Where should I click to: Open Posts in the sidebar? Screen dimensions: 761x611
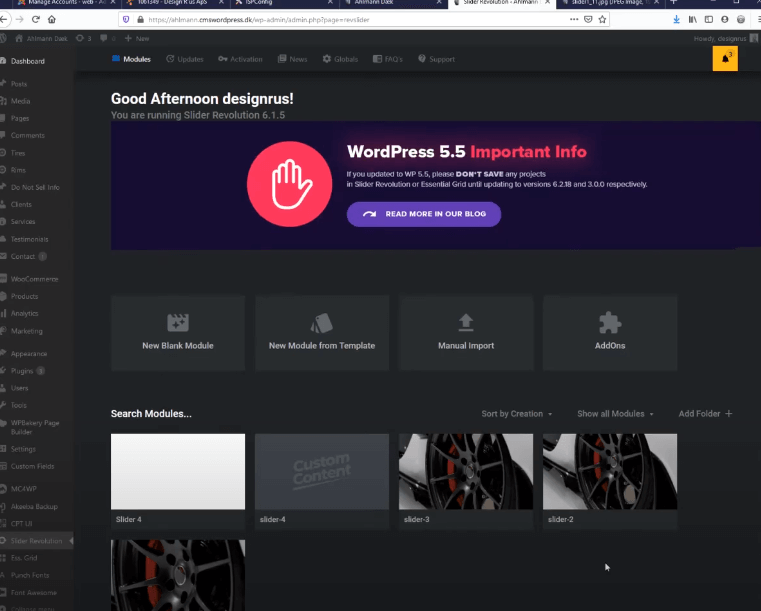click(19, 84)
